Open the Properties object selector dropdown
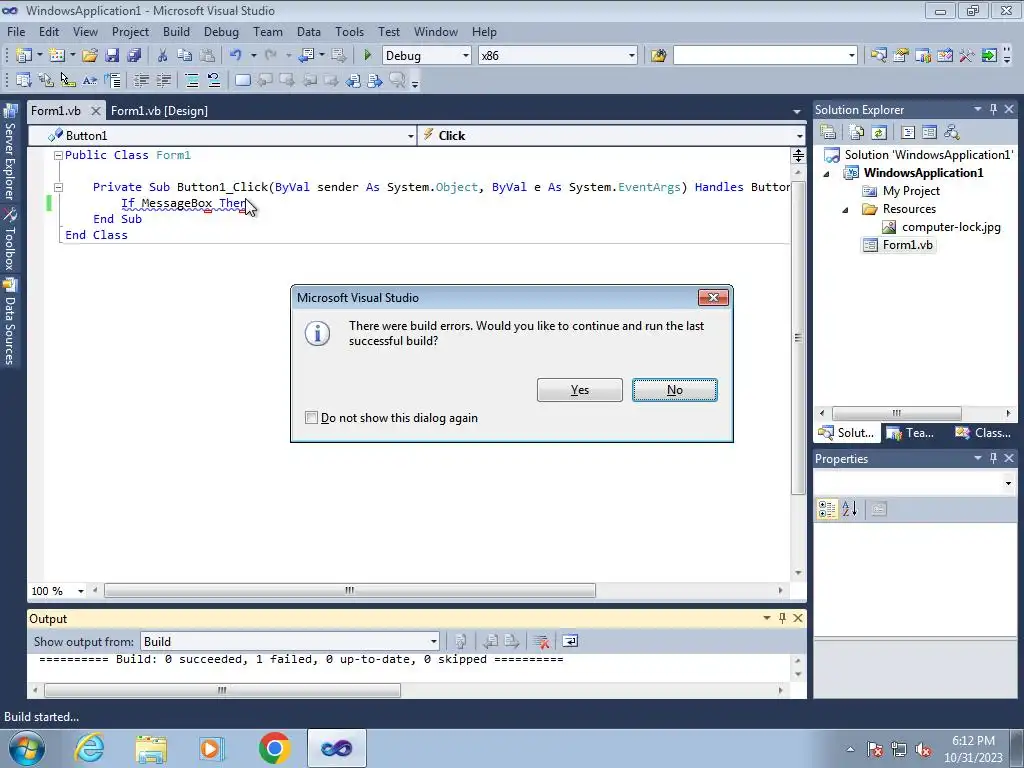1024x768 pixels. [x=1008, y=483]
